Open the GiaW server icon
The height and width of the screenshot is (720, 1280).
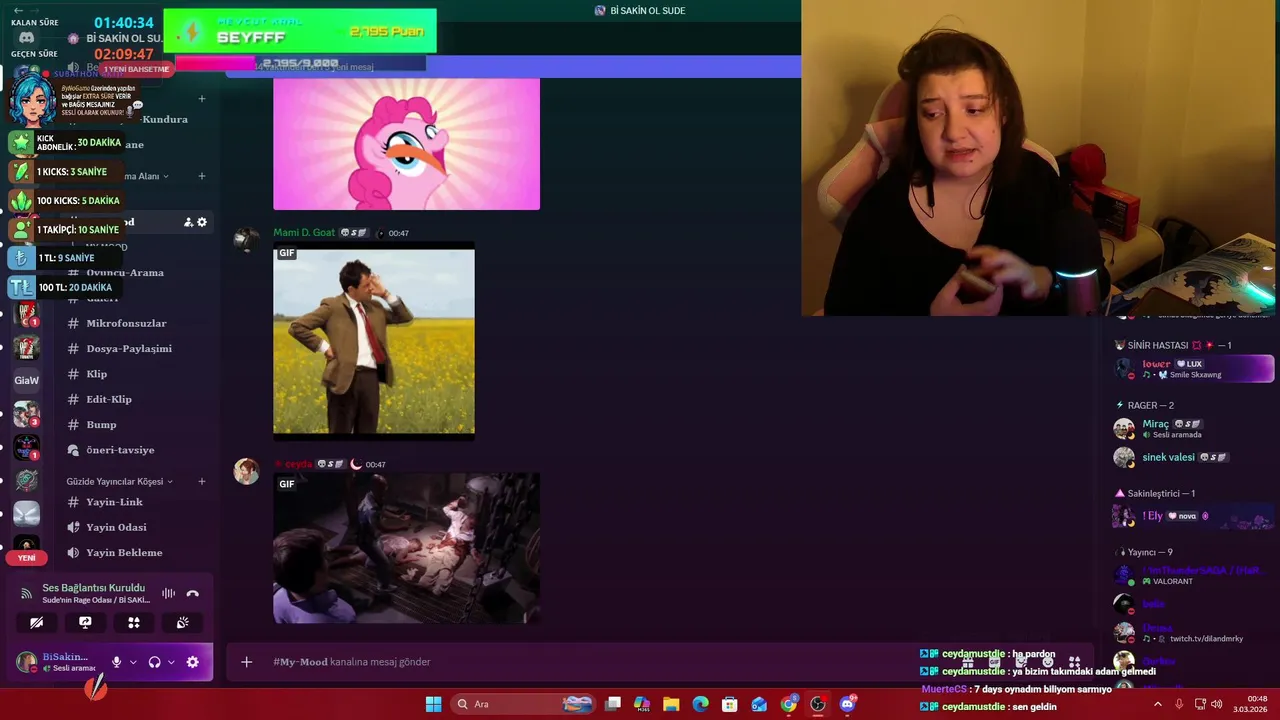tap(26, 380)
